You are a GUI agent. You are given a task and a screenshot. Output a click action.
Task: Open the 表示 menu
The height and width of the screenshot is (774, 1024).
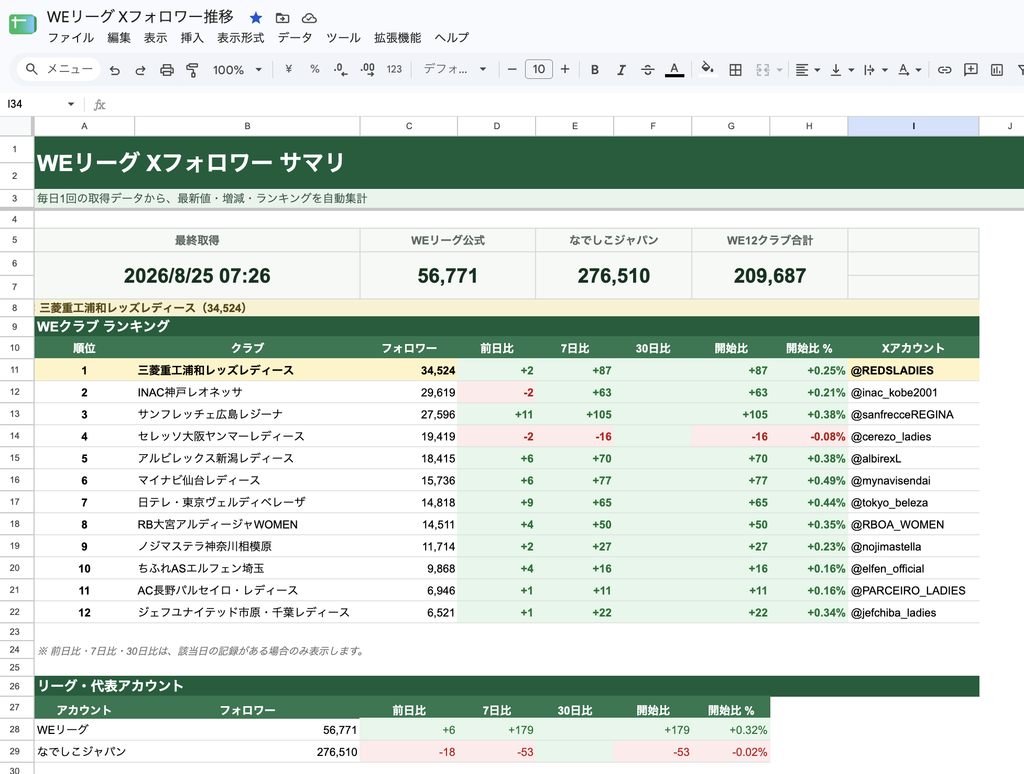pos(155,38)
